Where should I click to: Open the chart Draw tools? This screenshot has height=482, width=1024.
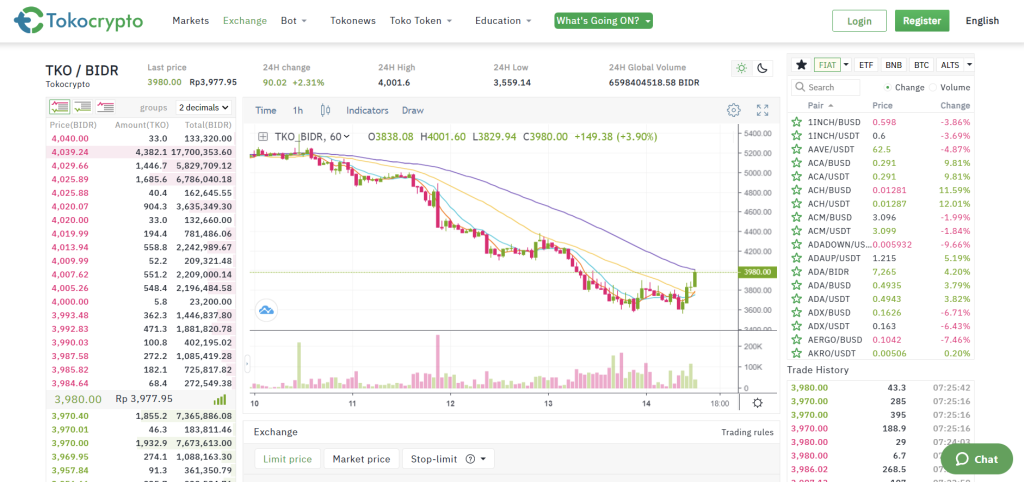tap(413, 110)
